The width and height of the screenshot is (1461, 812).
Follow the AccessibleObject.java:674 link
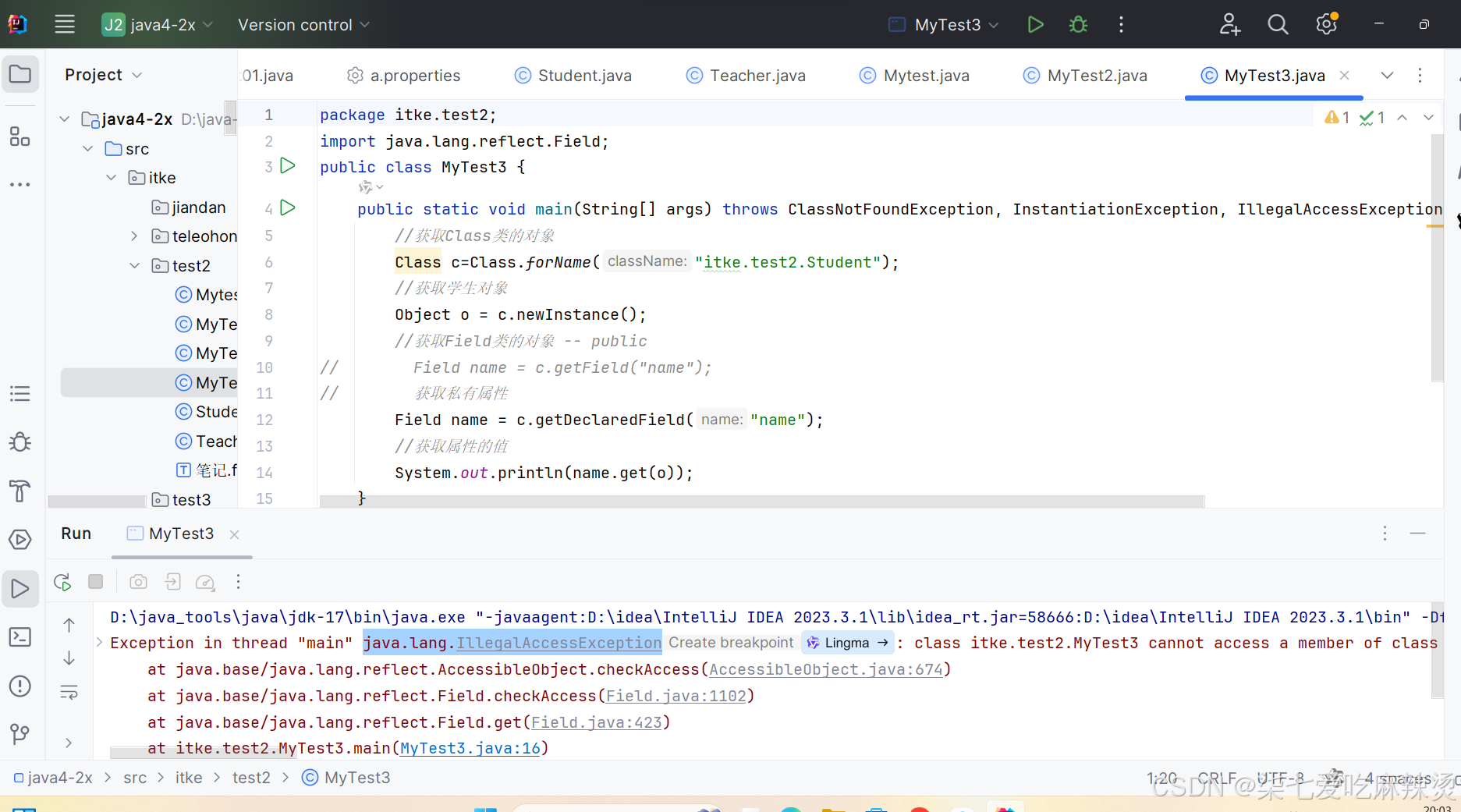[826, 669]
